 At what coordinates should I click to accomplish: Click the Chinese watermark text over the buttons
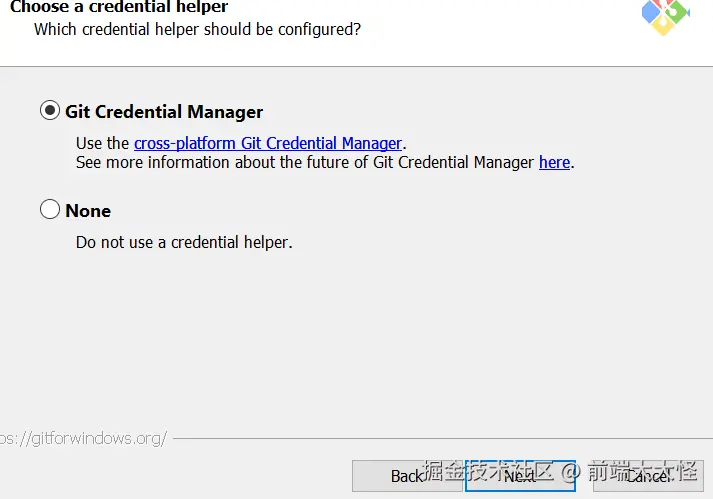(x=560, y=470)
